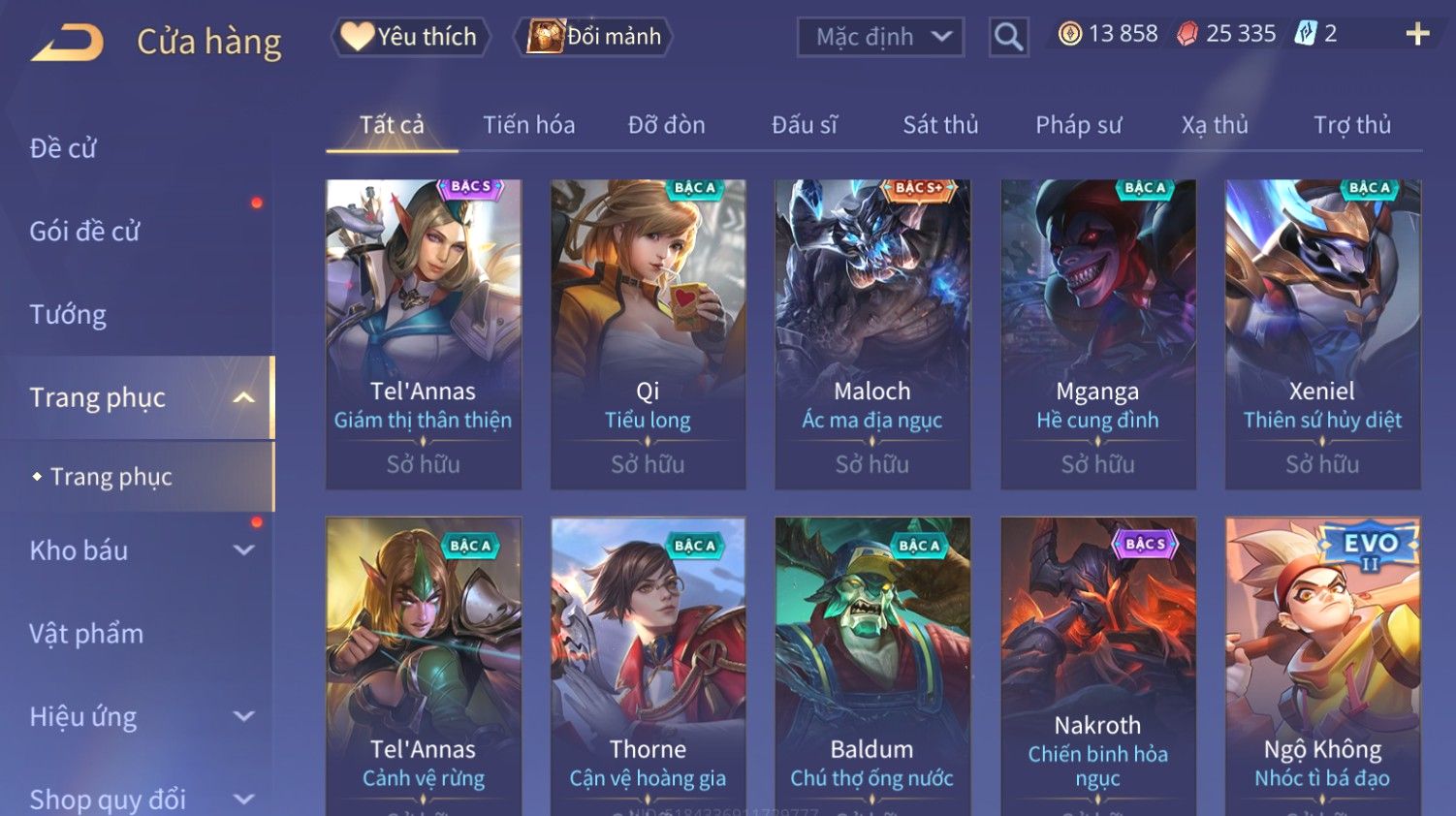
Task: Expand the Hiệu ứng sidebar section
Action: (243, 717)
